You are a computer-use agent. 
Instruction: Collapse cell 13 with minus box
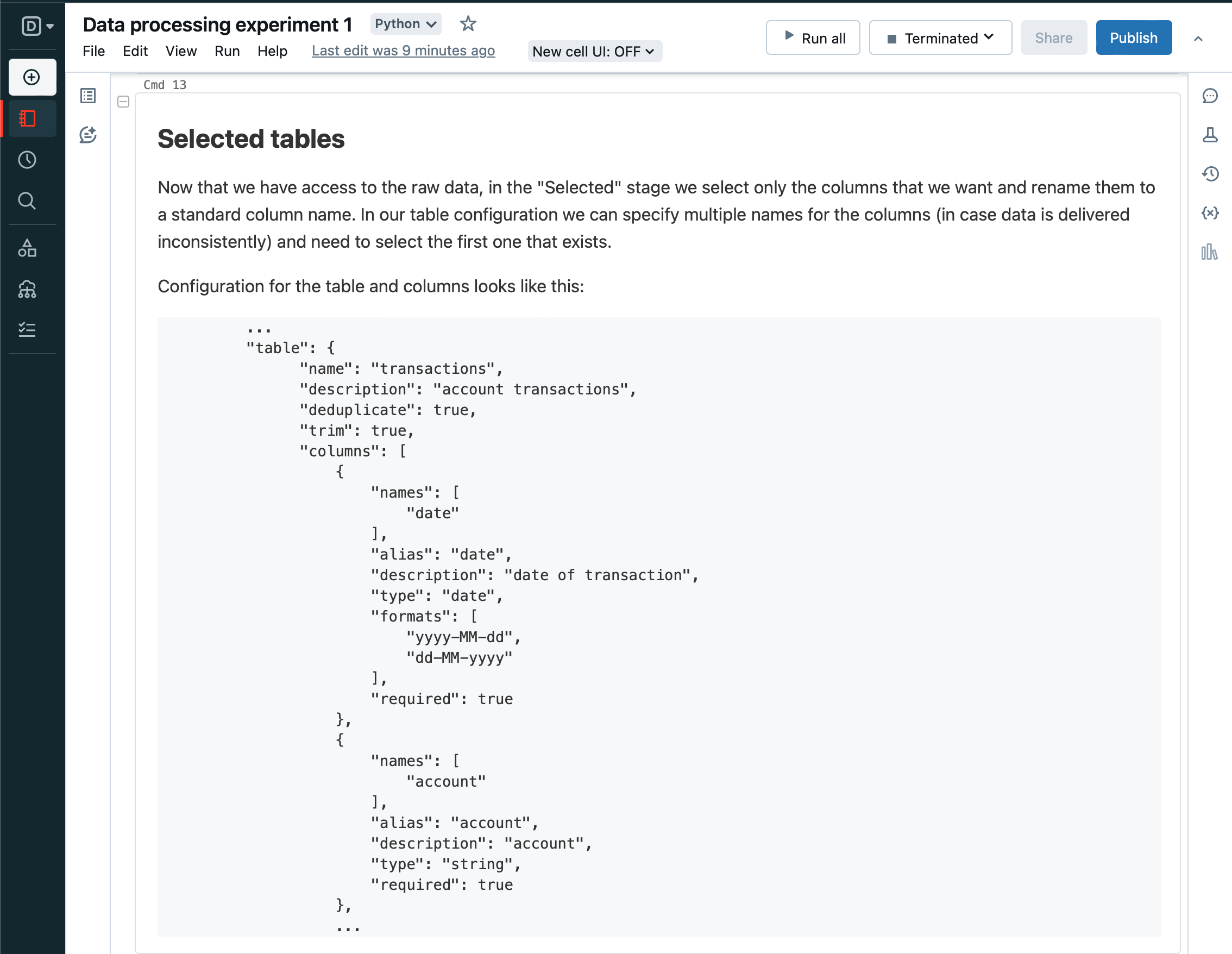coord(123,102)
